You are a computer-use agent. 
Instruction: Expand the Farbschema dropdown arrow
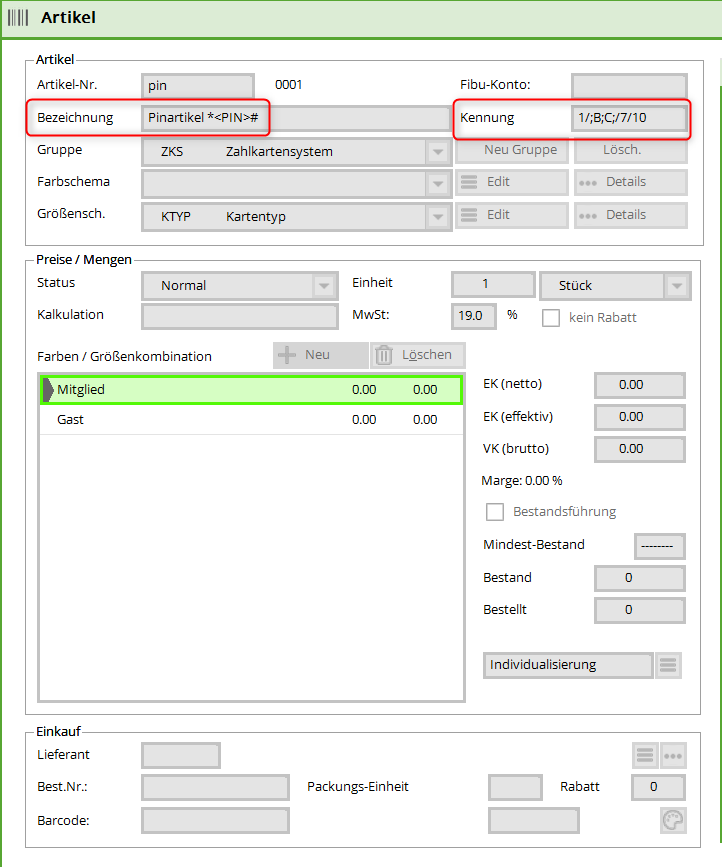pos(438,184)
